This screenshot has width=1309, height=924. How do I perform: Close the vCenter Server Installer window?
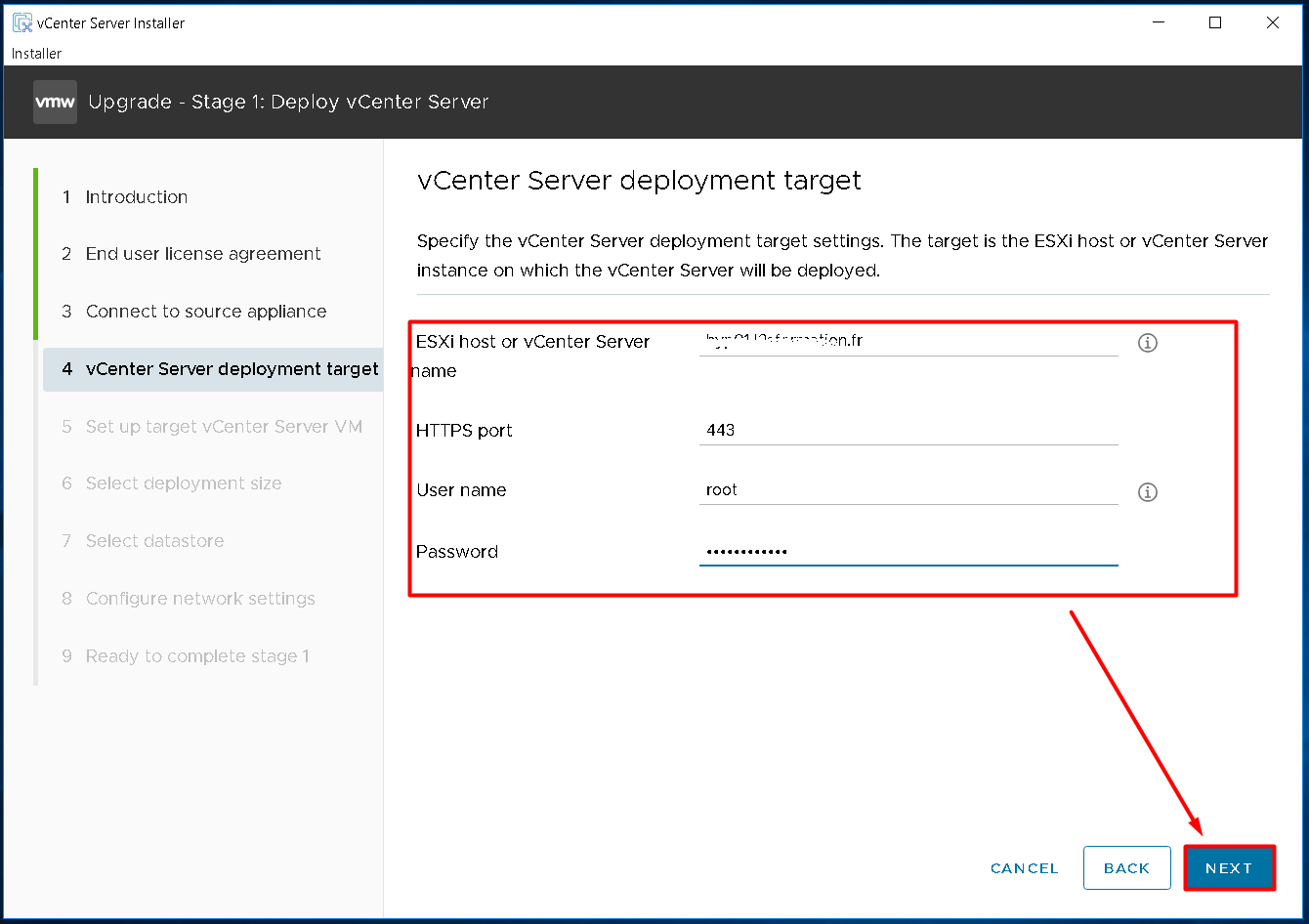[1273, 22]
